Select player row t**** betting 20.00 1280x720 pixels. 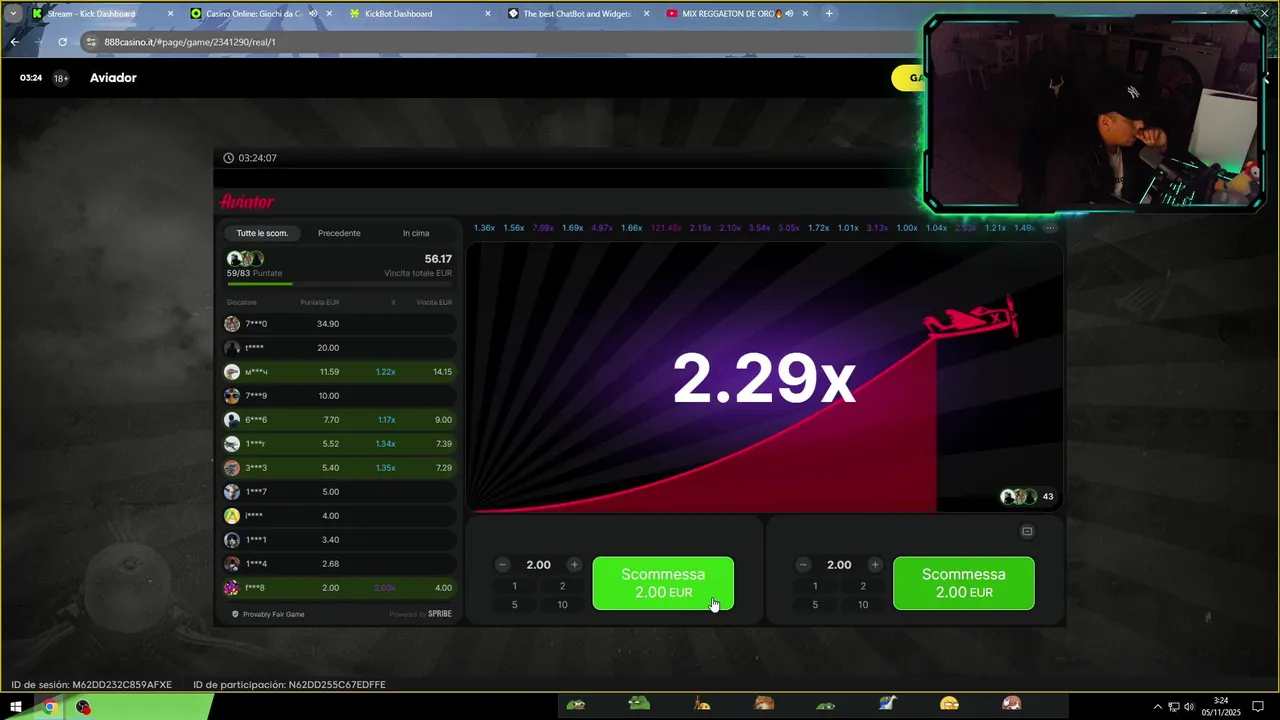click(339, 348)
